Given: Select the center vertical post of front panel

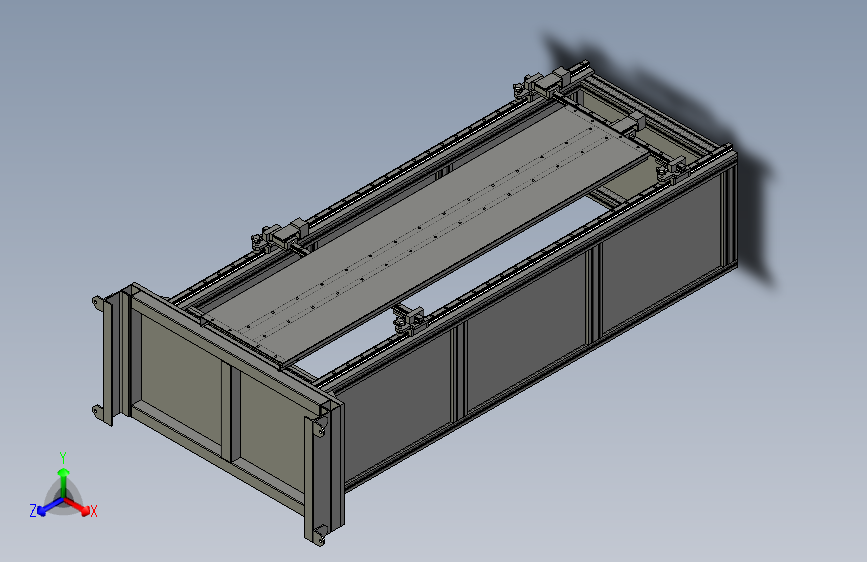Looking at the screenshot, I should tap(231, 413).
